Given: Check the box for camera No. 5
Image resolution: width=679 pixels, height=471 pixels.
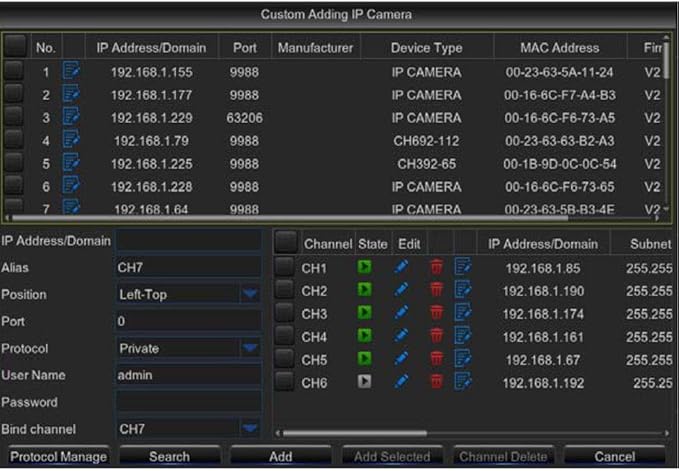Looking at the screenshot, I should (13, 162).
